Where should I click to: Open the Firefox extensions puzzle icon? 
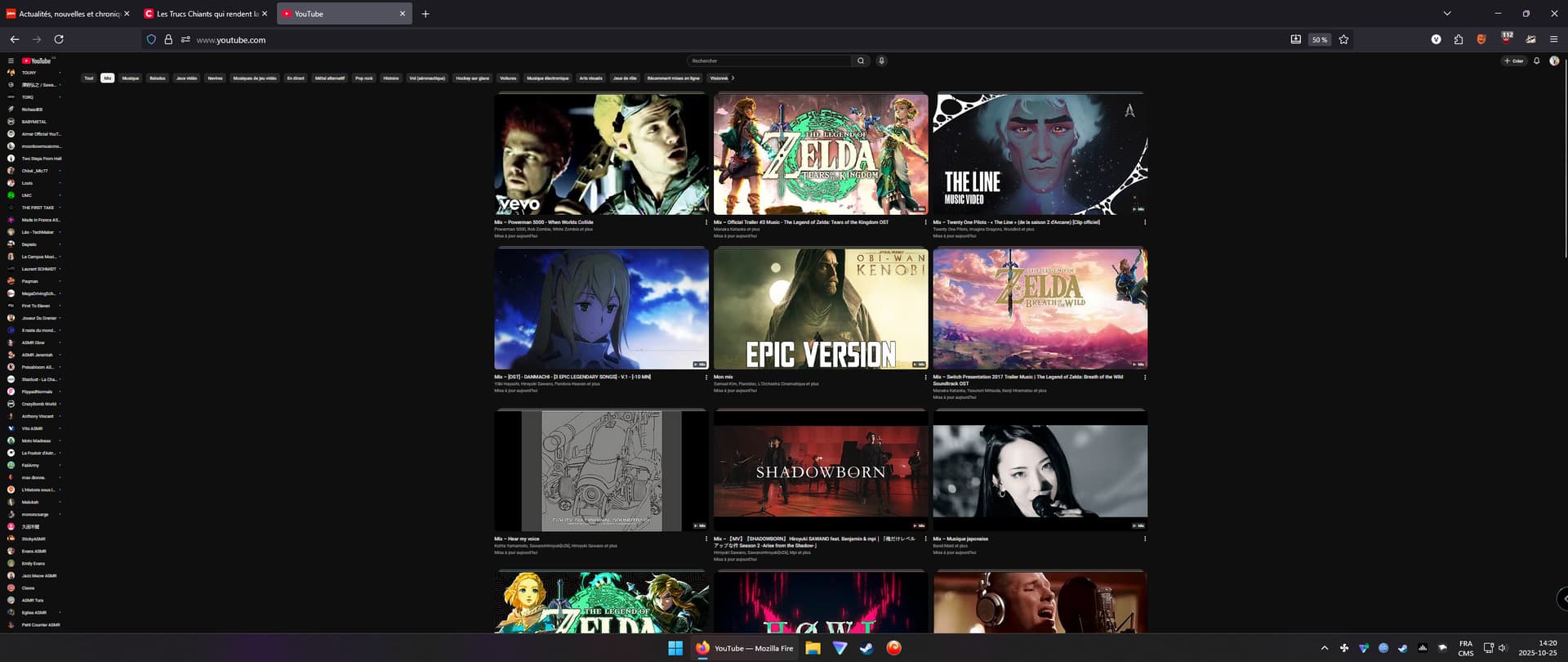tap(1459, 39)
